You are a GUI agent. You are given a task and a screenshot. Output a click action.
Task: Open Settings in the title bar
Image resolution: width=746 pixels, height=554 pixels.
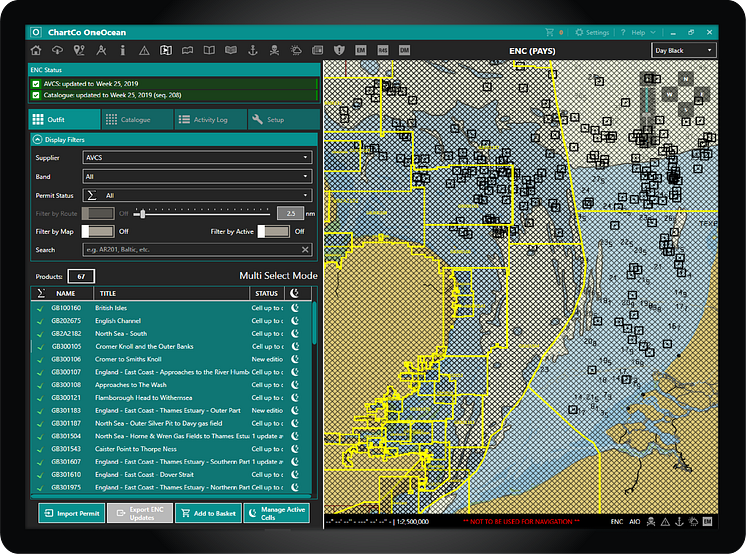(592, 32)
